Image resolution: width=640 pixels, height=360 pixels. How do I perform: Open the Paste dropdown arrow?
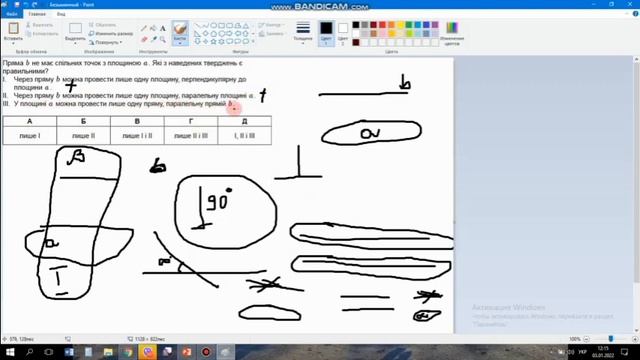pyautogui.click(x=13, y=43)
